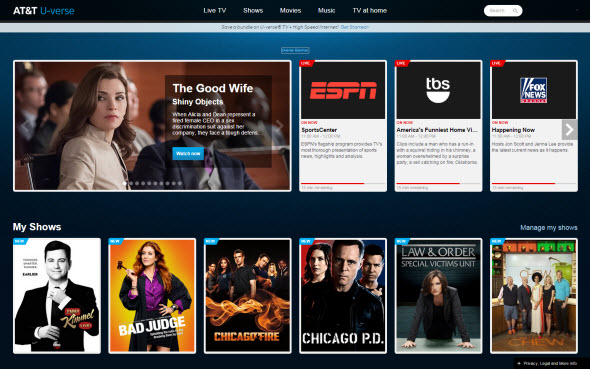
Task: Follow the Get Started link in promo bar
Action: [354, 27]
